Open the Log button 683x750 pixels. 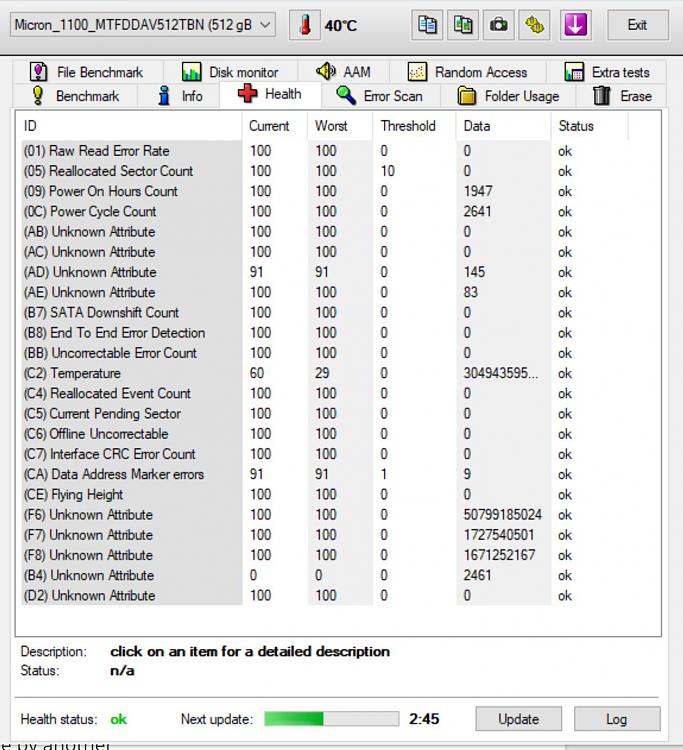click(617, 719)
